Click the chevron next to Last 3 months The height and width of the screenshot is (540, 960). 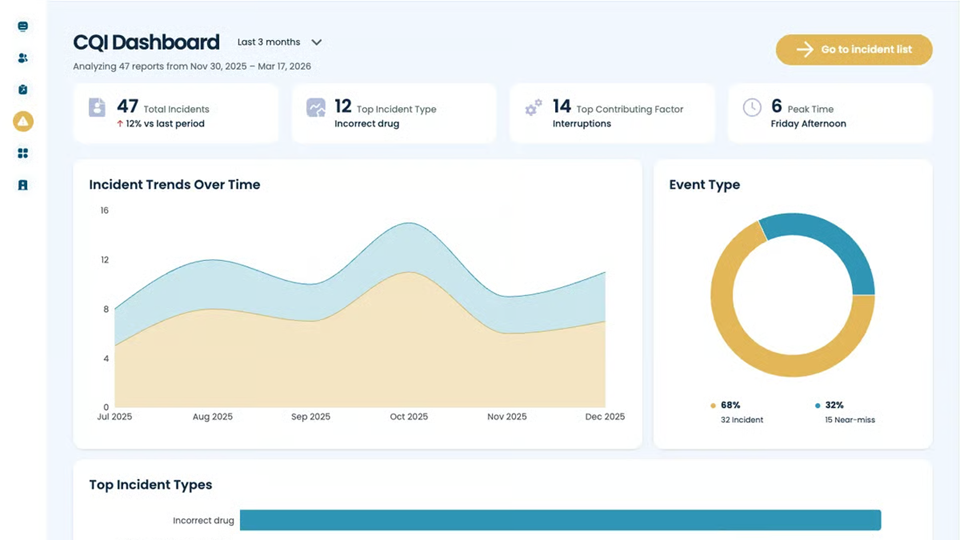(x=317, y=43)
